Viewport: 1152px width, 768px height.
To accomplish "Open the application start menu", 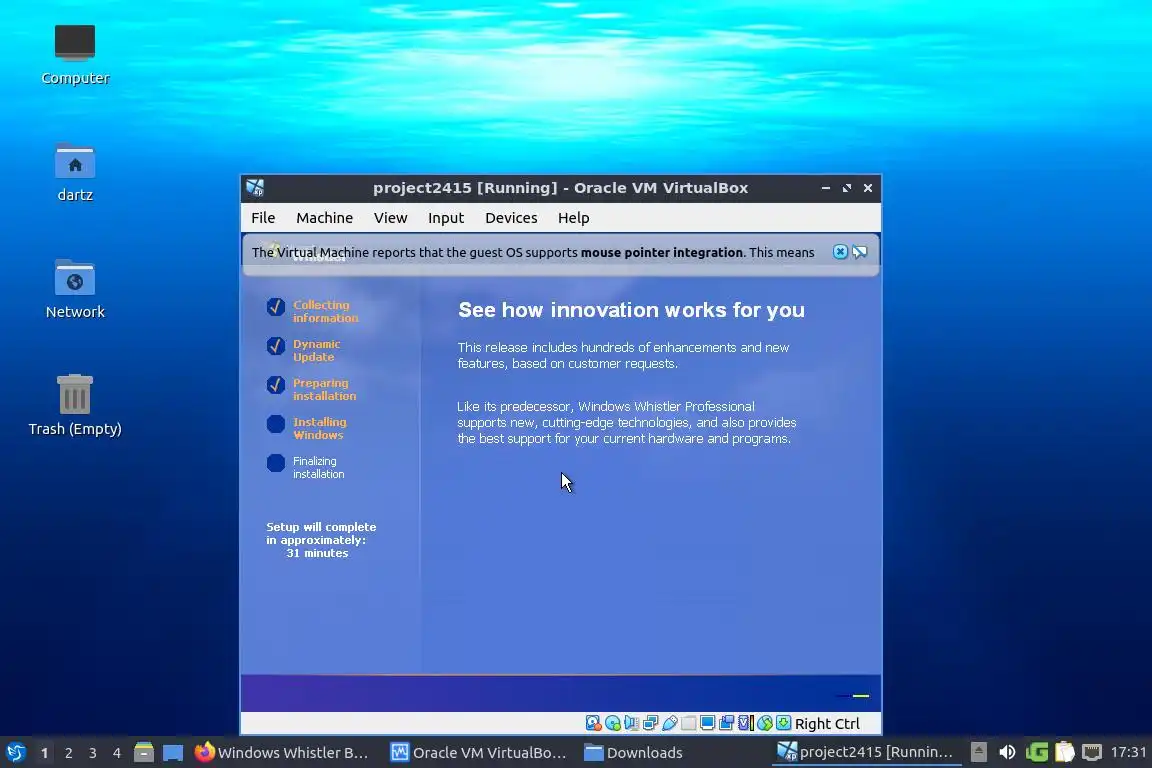I will click(15, 753).
